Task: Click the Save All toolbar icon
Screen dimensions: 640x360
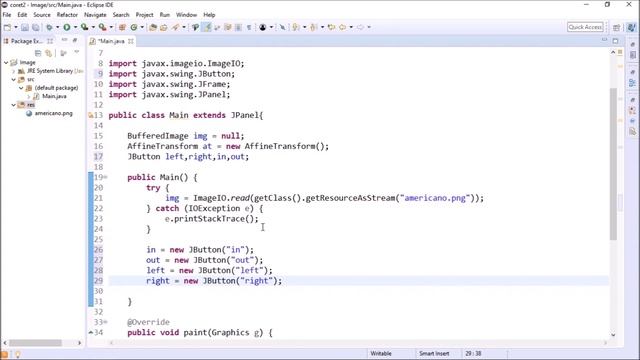Action: (36, 27)
